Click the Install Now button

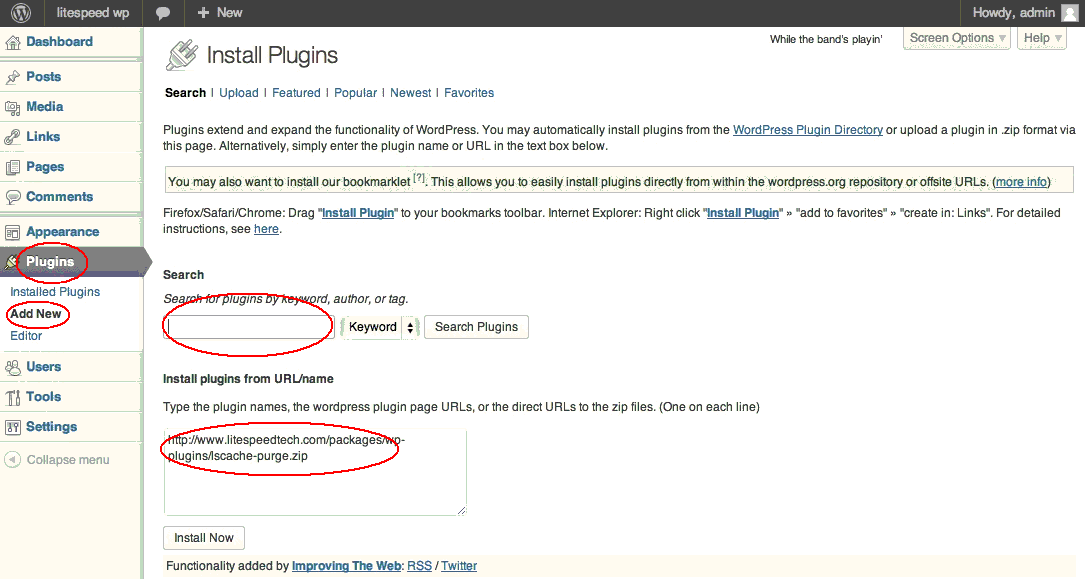click(203, 538)
